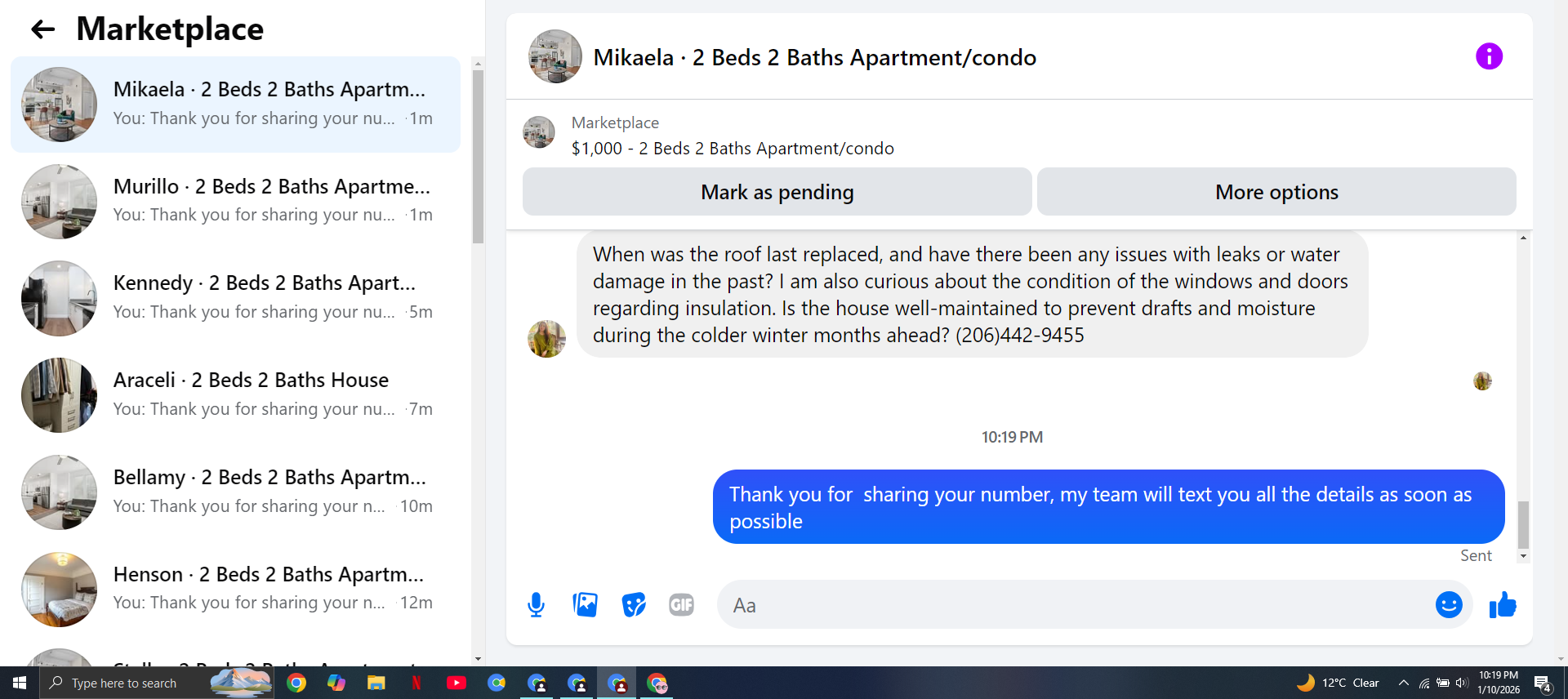
Task: Focus the Aa message input field
Action: [1078, 605]
